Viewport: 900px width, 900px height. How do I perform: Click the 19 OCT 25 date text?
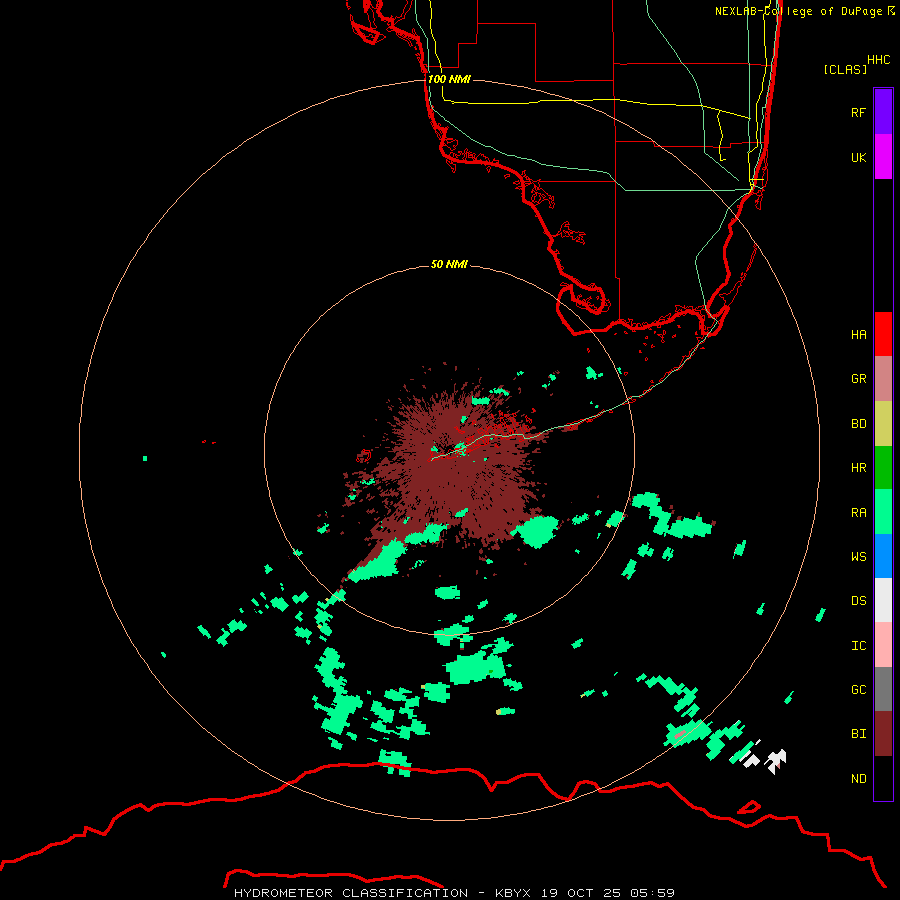(x=581, y=893)
